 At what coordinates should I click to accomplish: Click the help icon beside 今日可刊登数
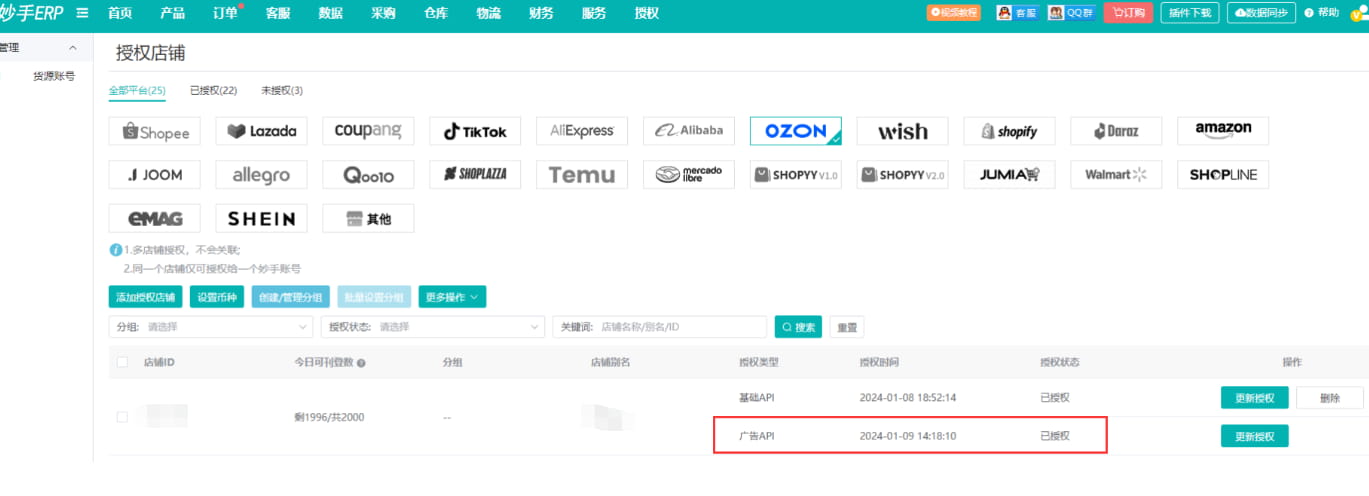[361, 363]
